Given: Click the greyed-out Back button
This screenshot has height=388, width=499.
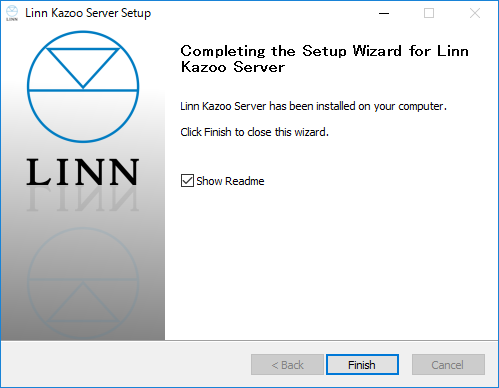Looking at the screenshot, I should point(287,365).
